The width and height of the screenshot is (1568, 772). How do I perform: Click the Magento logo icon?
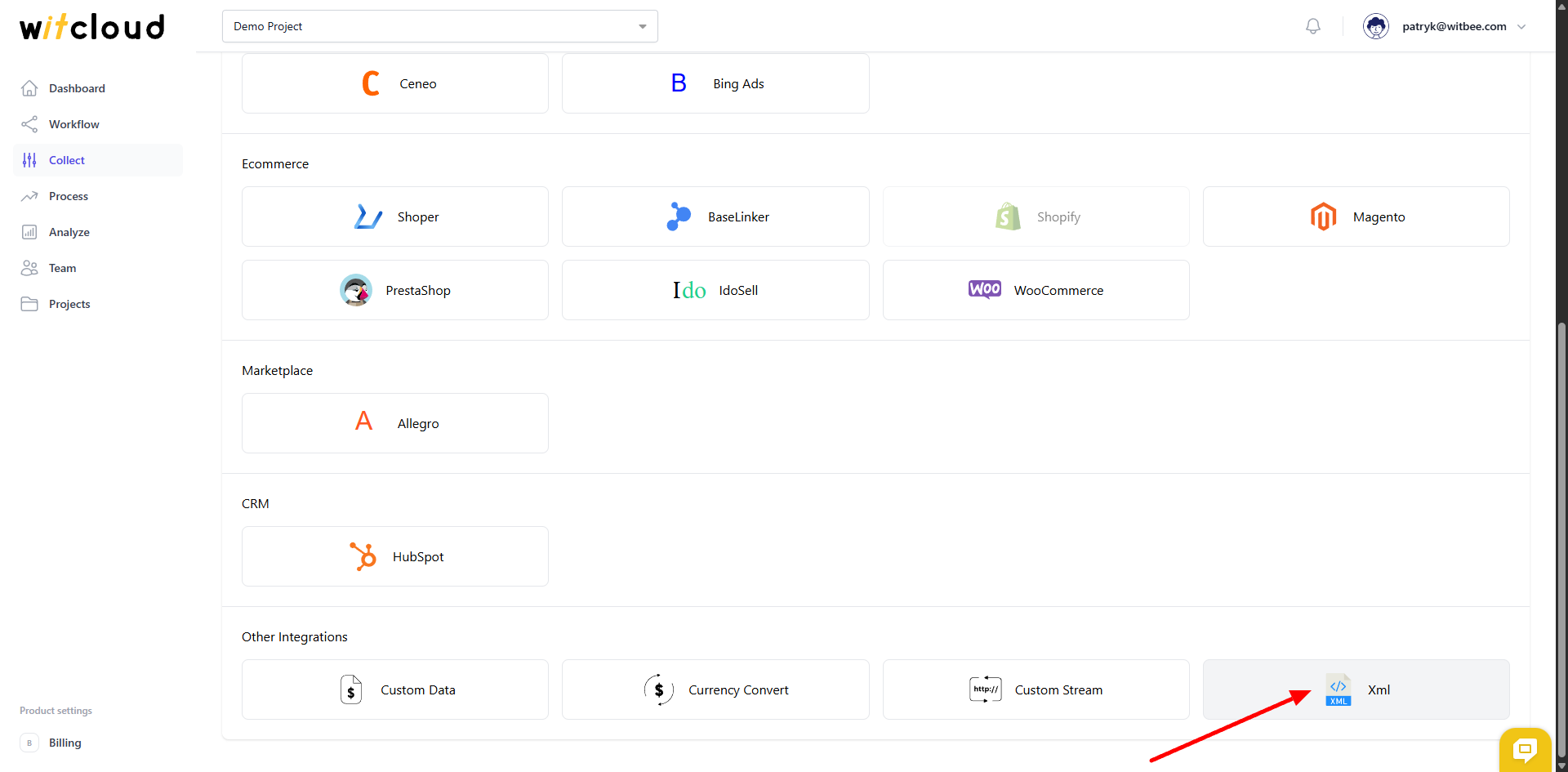[1323, 216]
